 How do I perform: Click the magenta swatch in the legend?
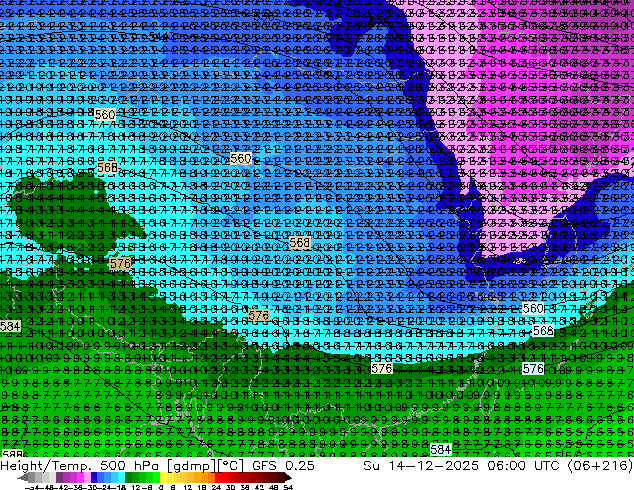(80, 478)
